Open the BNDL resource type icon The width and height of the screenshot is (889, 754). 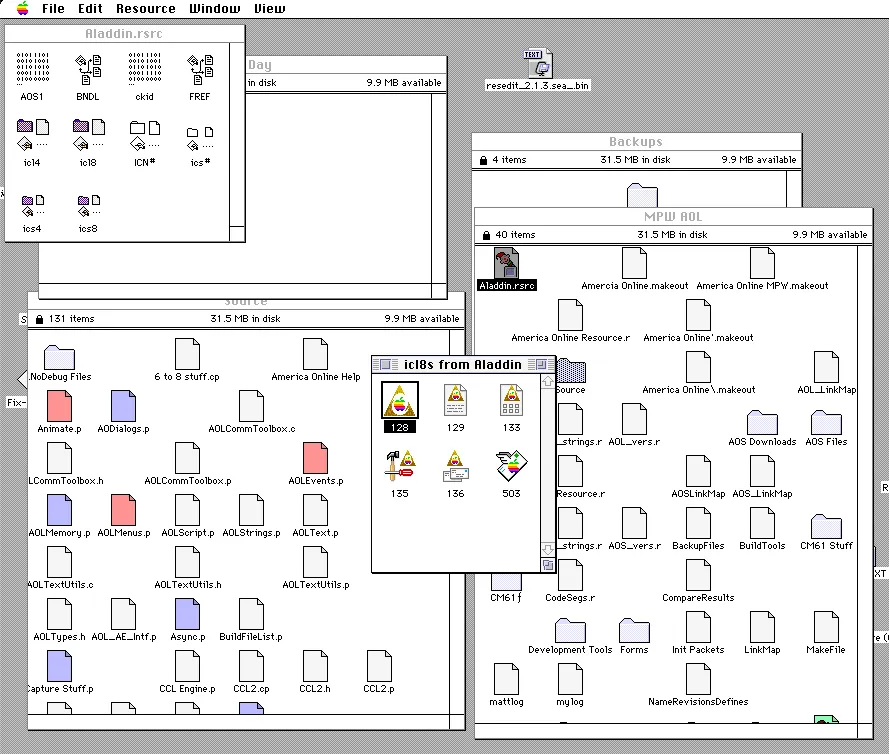click(88, 71)
